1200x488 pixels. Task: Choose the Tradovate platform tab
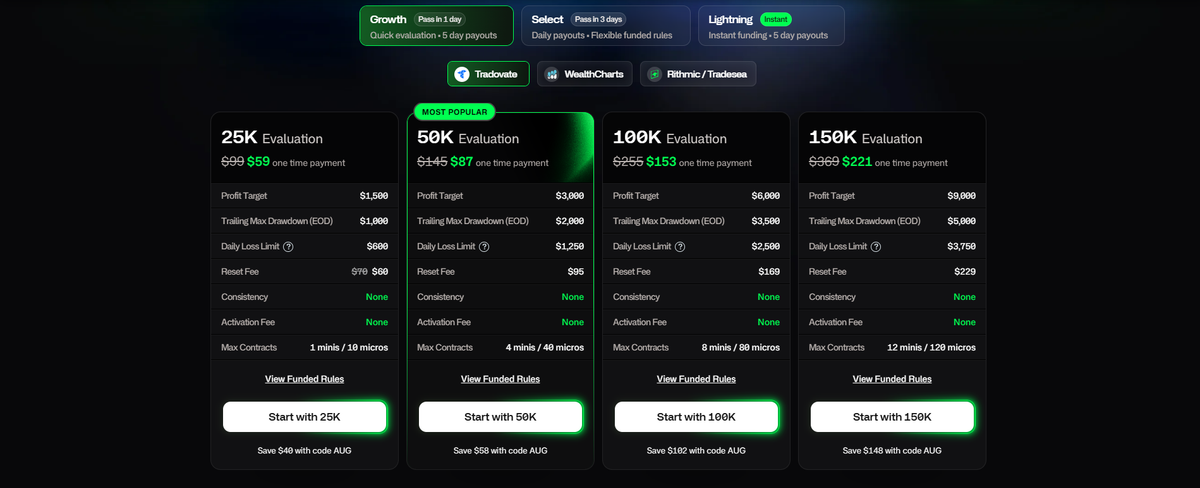click(x=488, y=74)
